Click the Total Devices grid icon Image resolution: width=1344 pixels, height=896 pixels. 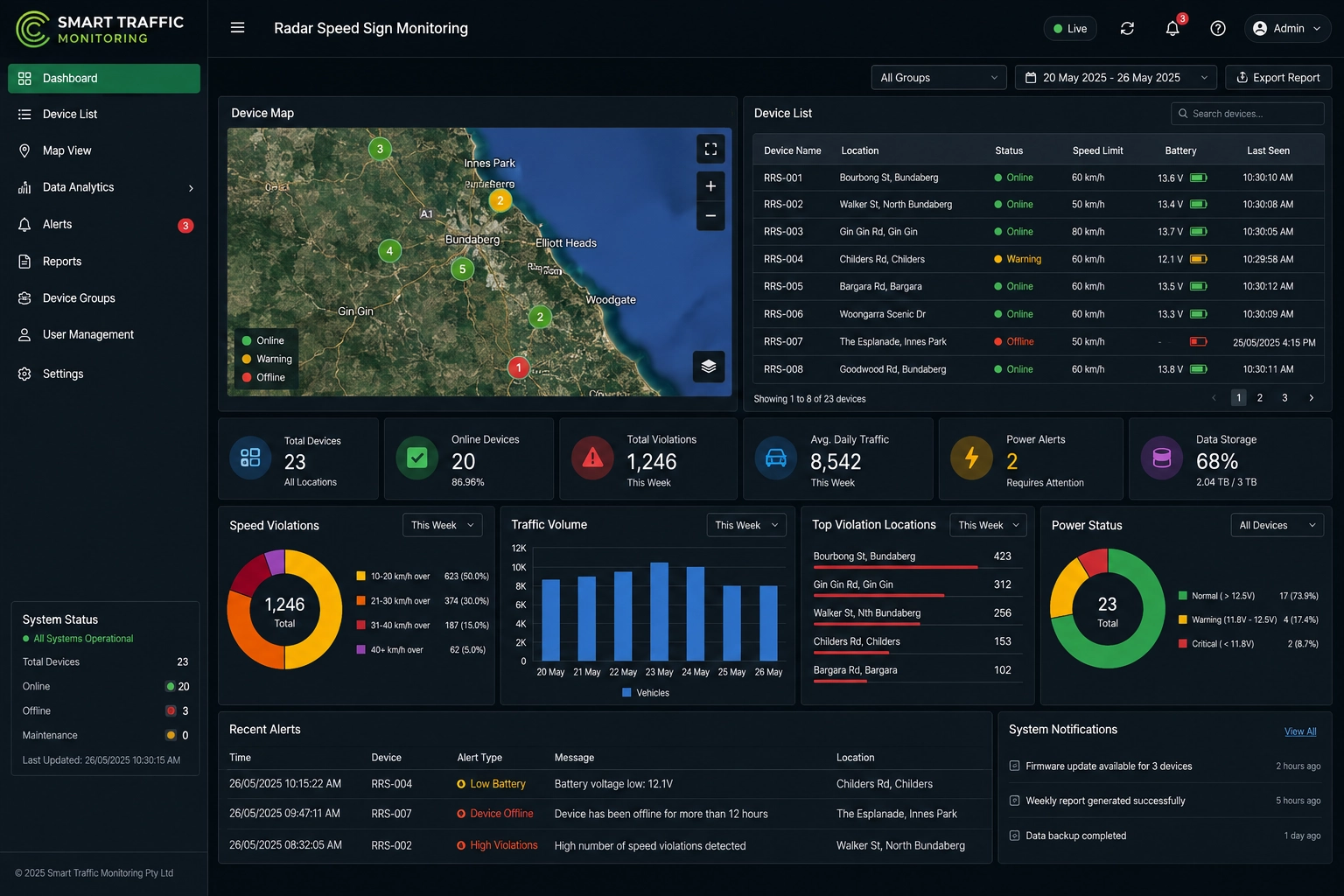point(250,458)
